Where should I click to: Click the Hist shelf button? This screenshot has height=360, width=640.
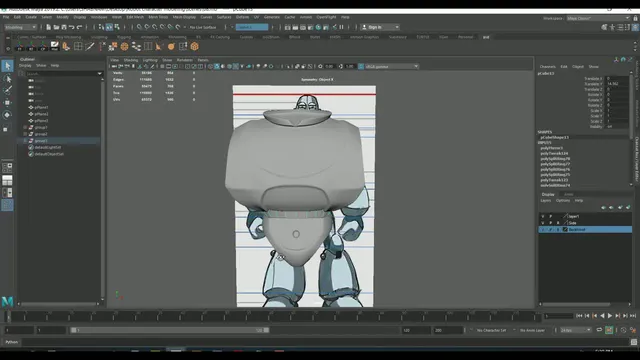(x=54, y=46)
